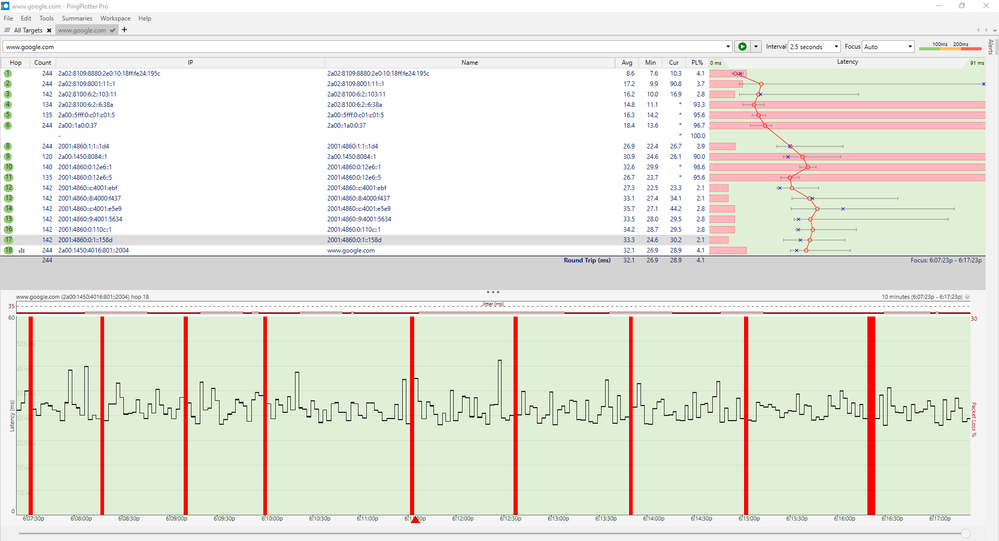Screen dimensions: 999x541
Task: Add a new target tab with plus
Action: click(x=124, y=30)
